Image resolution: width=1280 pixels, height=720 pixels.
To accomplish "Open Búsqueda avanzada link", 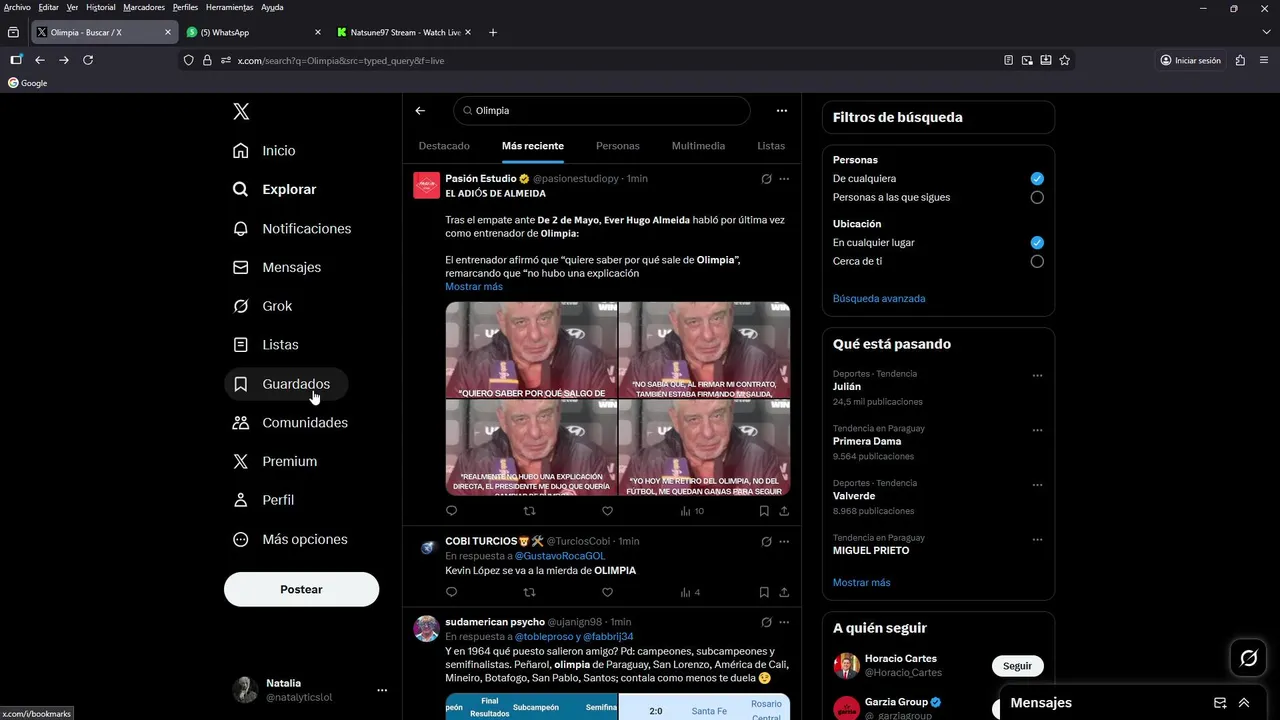I will click(879, 298).
